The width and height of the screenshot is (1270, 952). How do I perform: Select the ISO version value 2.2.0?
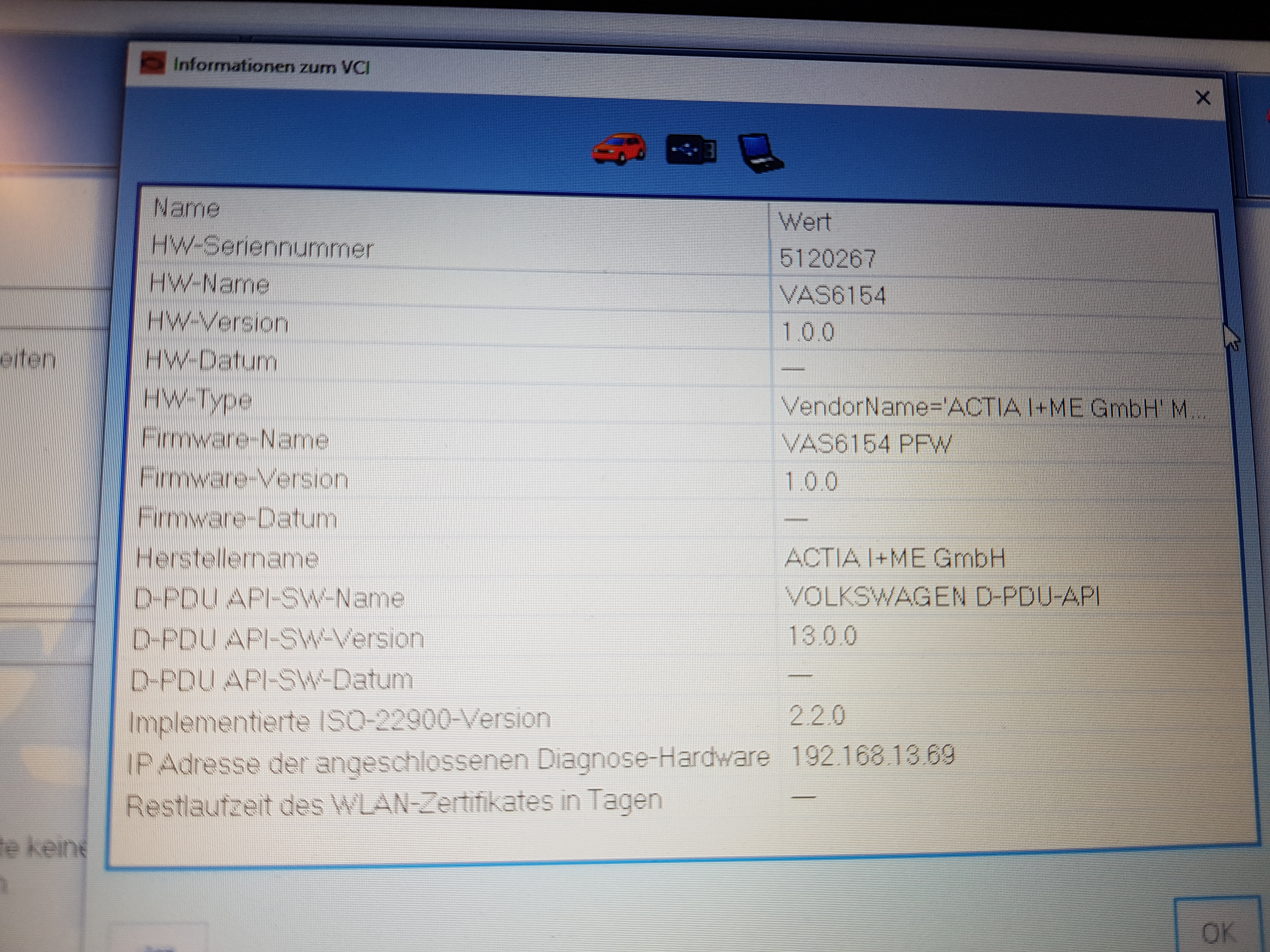817,716
